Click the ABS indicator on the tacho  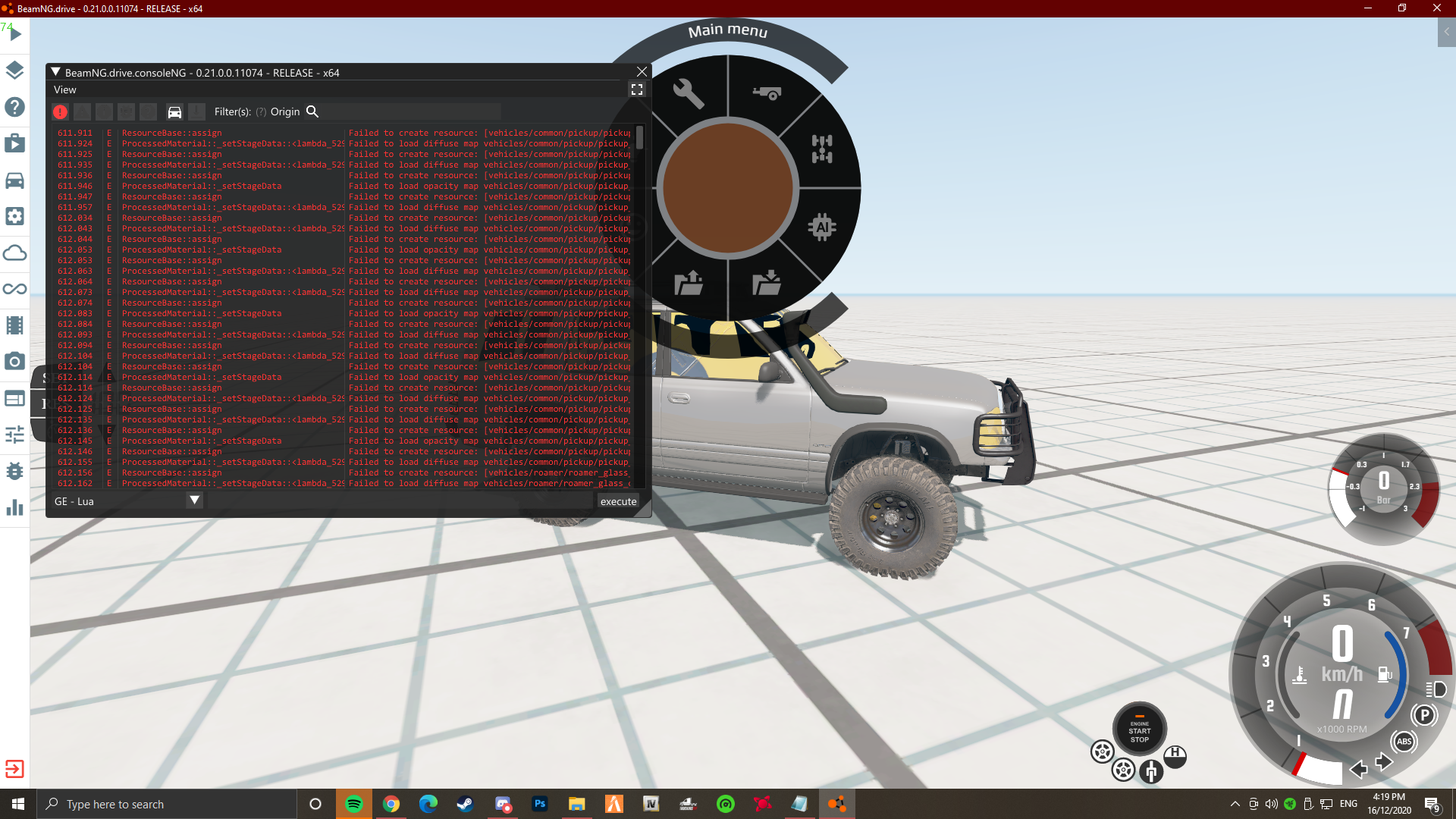pyautogui.click(x=1404, y=742)
